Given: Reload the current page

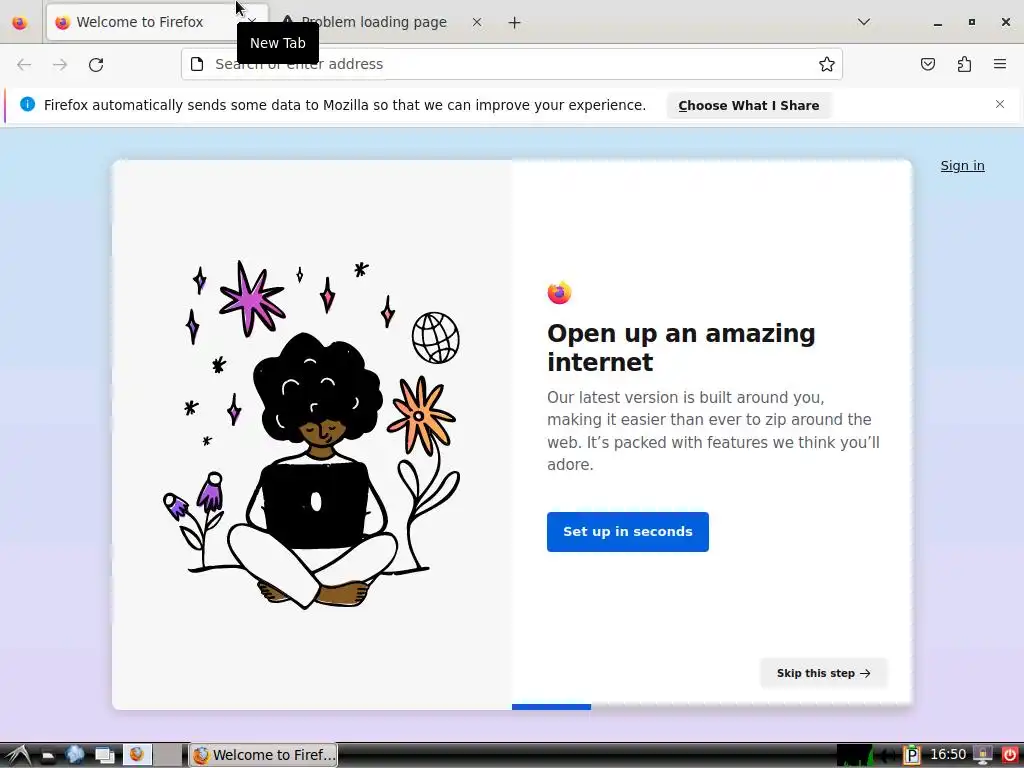Looking at the screenshot, I should pos(96,64).
